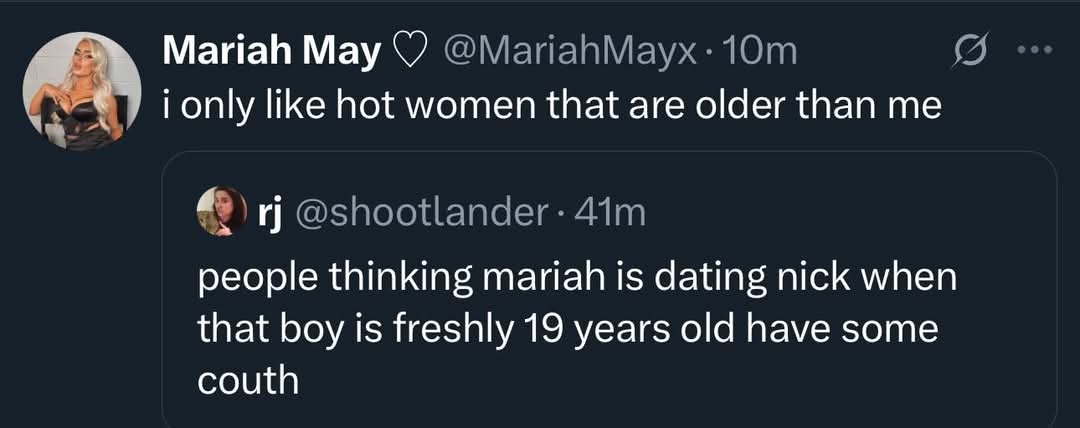Open the main tweet text about older women
Viewport: 1080px width, 428px height.
click(x=552, y=105)
